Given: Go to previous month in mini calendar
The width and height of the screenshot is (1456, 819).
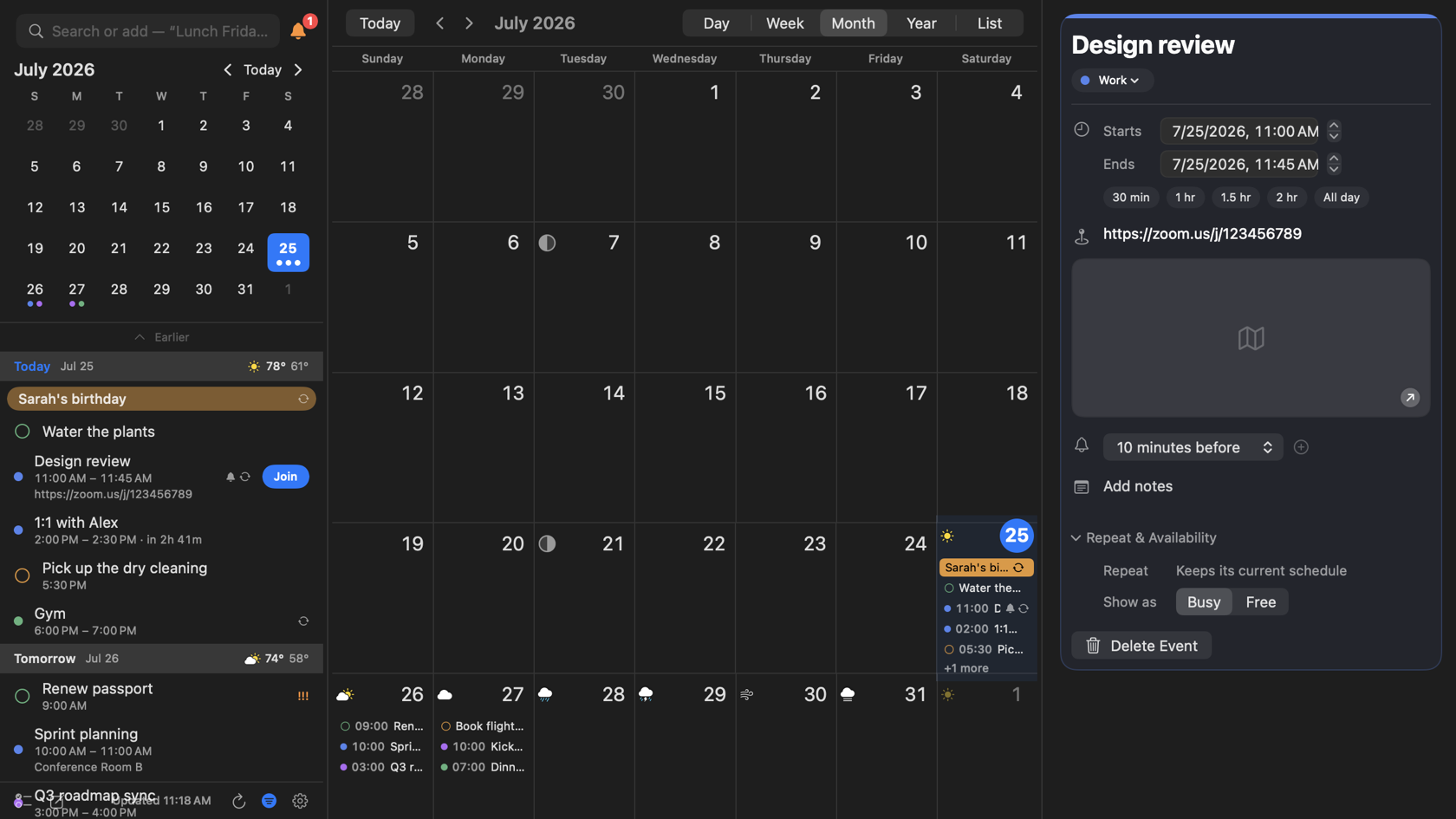Looking at the screenshot, I should (228, 69).
